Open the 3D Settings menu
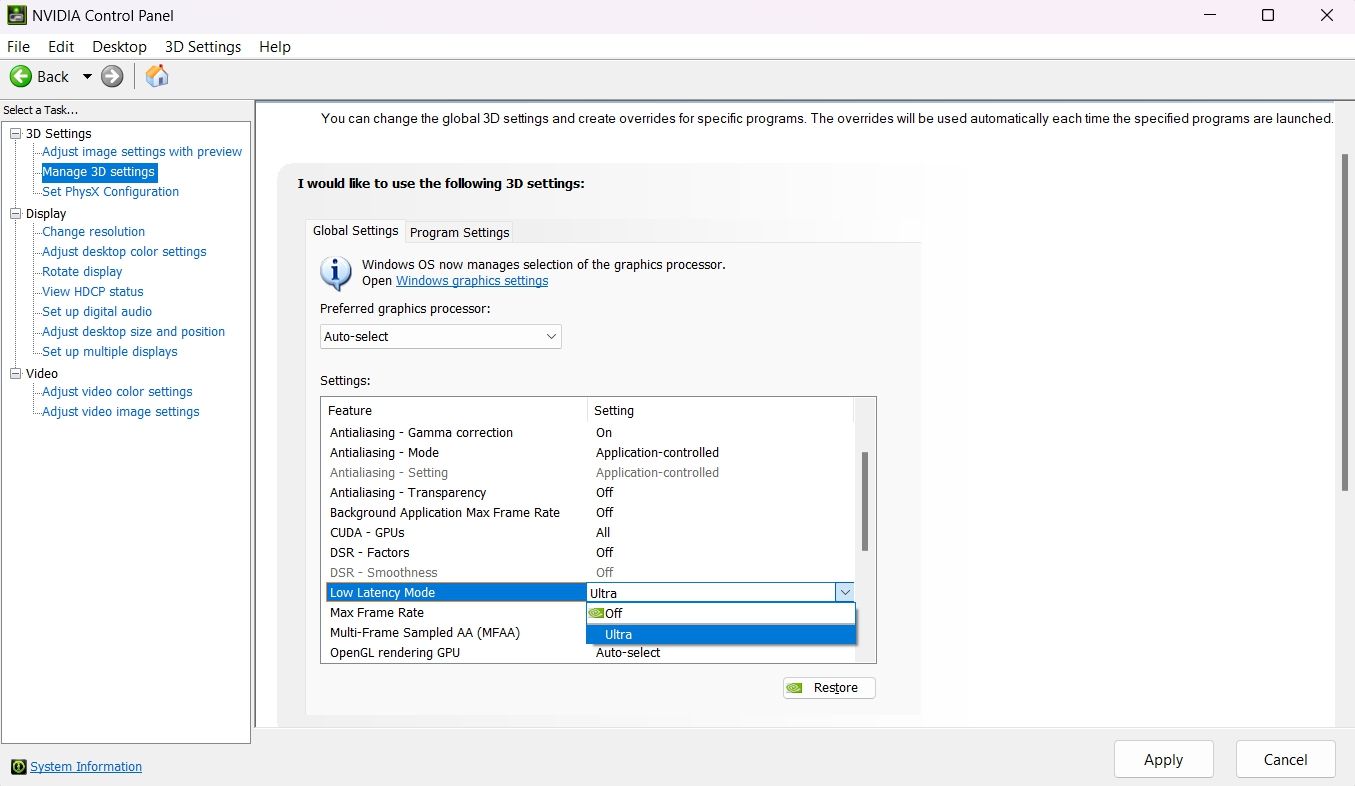 click(x=203, y=47)
